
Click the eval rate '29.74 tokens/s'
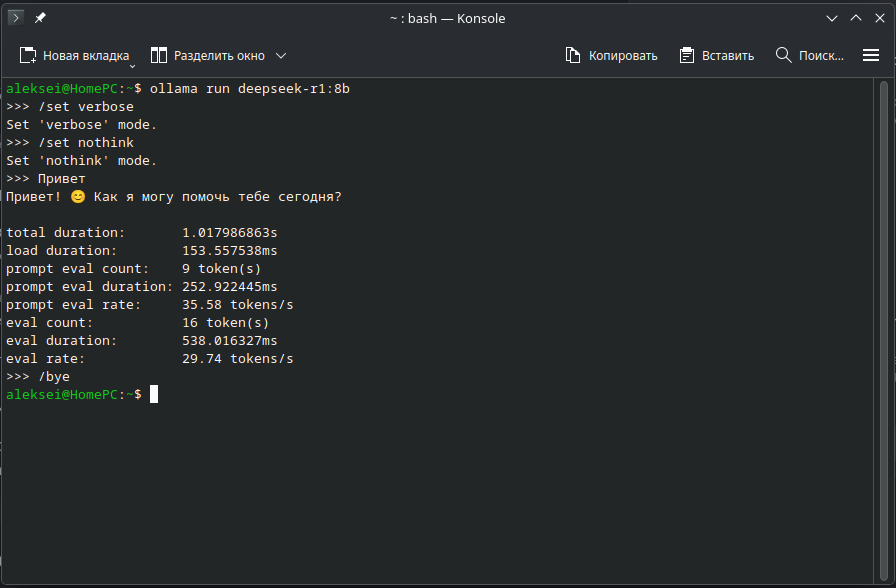click(x=238, y=358)
